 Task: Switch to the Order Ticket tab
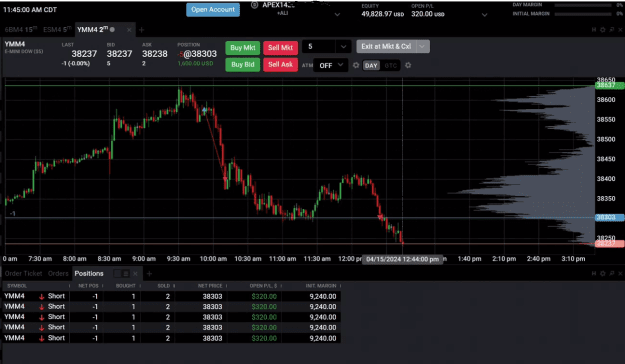tap(23, 273)
